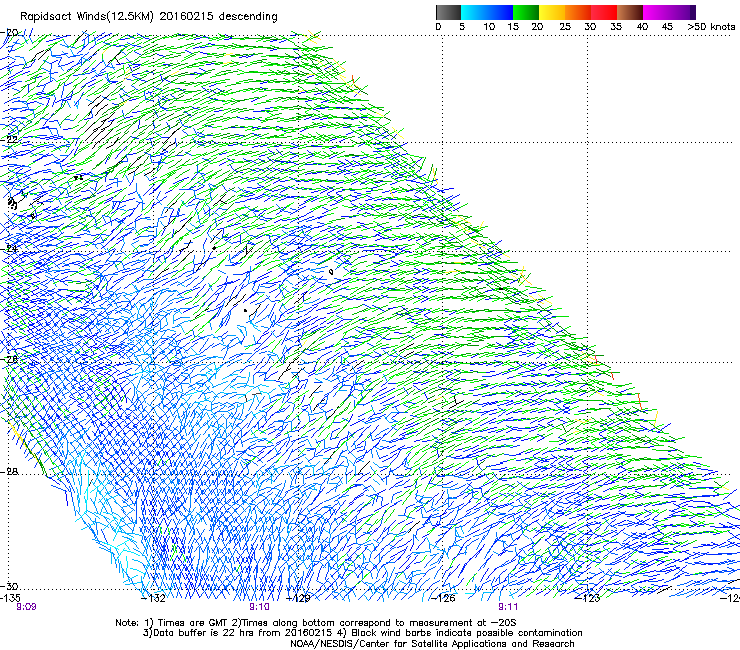The width and height of the screenshot is (740, 650).
Task: Click the green 15-20 knots legend segment
Action: (526, 12)
